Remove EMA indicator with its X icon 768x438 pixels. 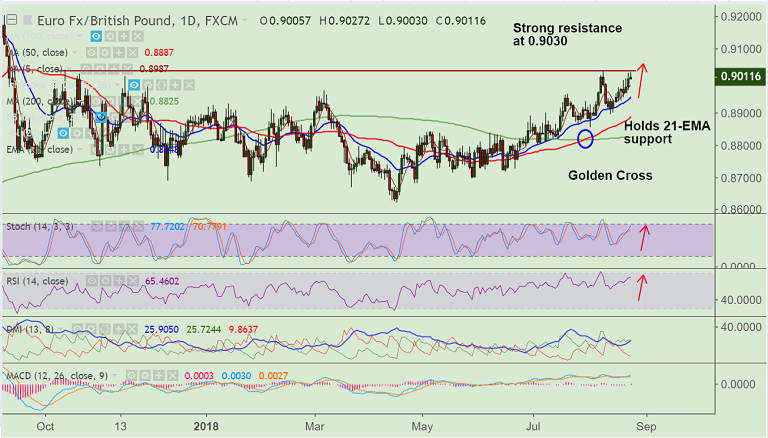pos(138,149)
